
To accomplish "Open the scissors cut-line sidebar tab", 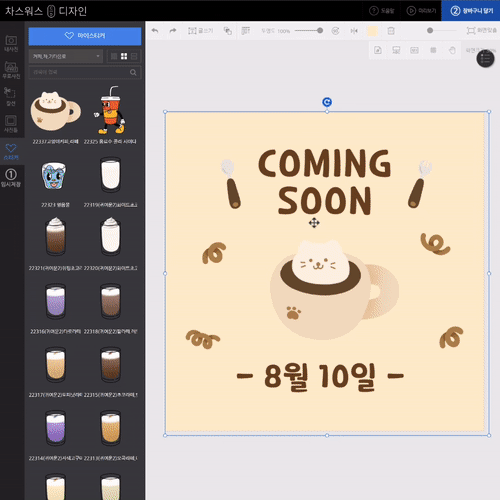I will click(x=11, y=97).
